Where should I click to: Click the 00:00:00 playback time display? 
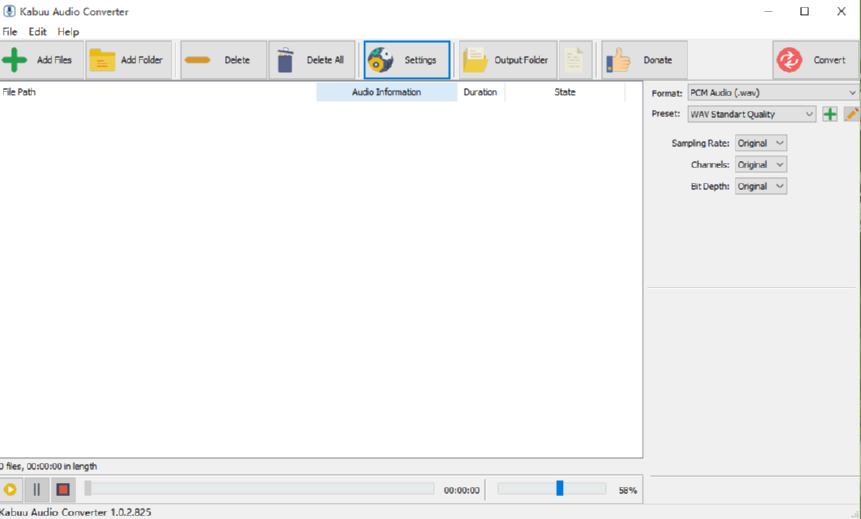point(461,490)
